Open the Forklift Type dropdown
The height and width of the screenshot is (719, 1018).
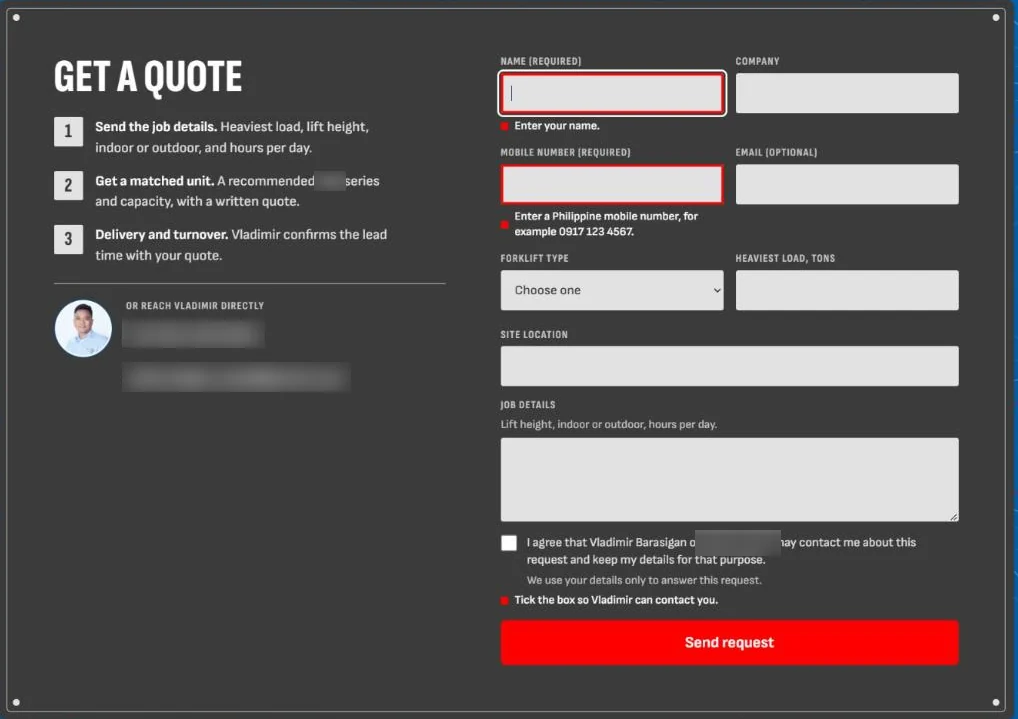(x=612, y=290)
